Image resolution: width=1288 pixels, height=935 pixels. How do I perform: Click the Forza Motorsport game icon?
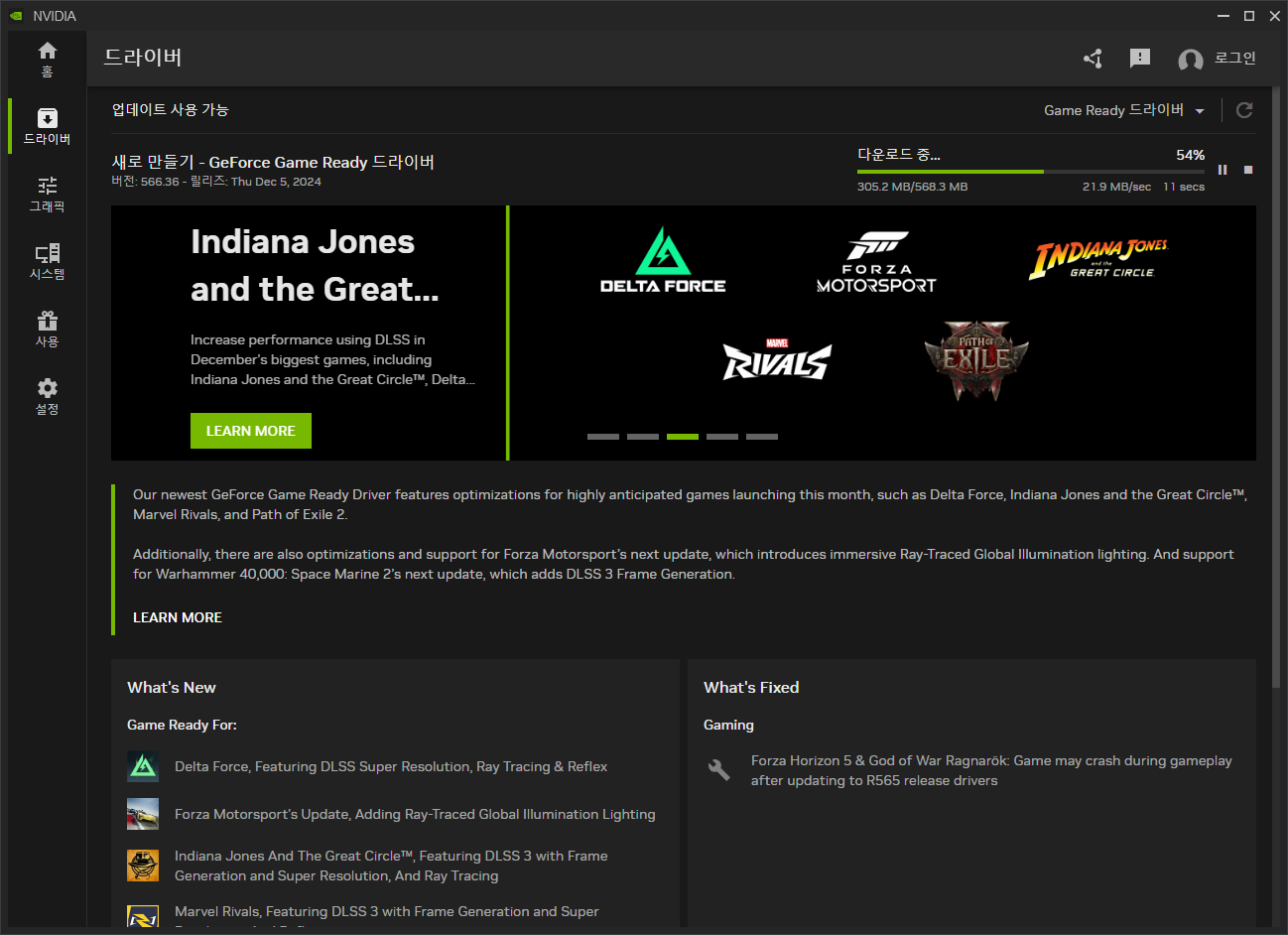pyautogui.click(x=143, y=814)
